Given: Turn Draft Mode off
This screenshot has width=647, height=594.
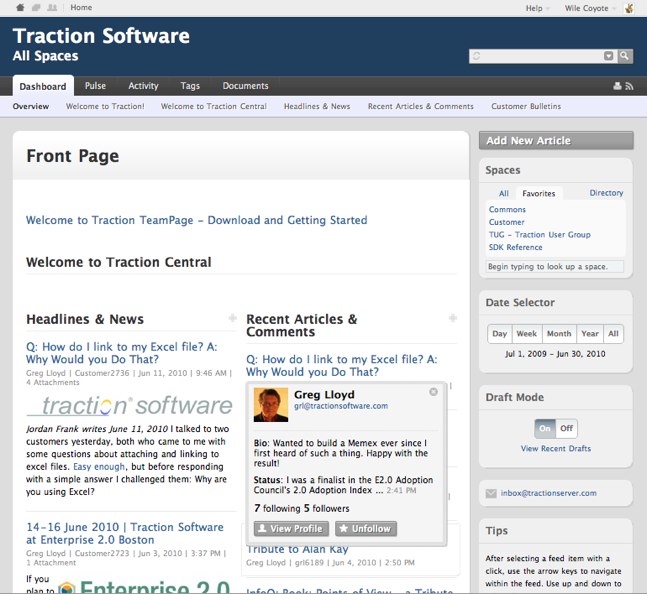Looking at the screenshot, I should tap(567, 428).
